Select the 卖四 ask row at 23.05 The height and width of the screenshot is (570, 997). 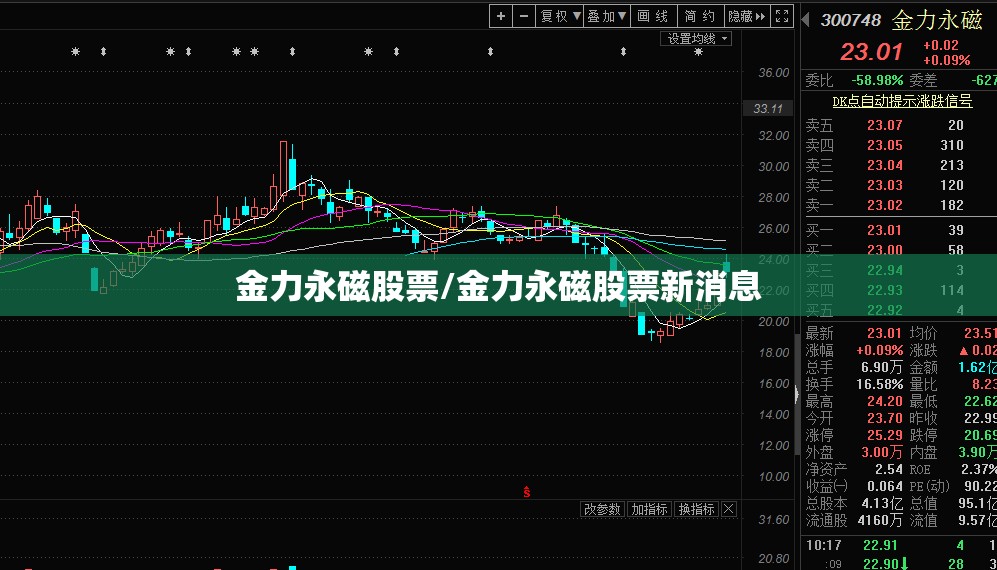pos(898,146)
